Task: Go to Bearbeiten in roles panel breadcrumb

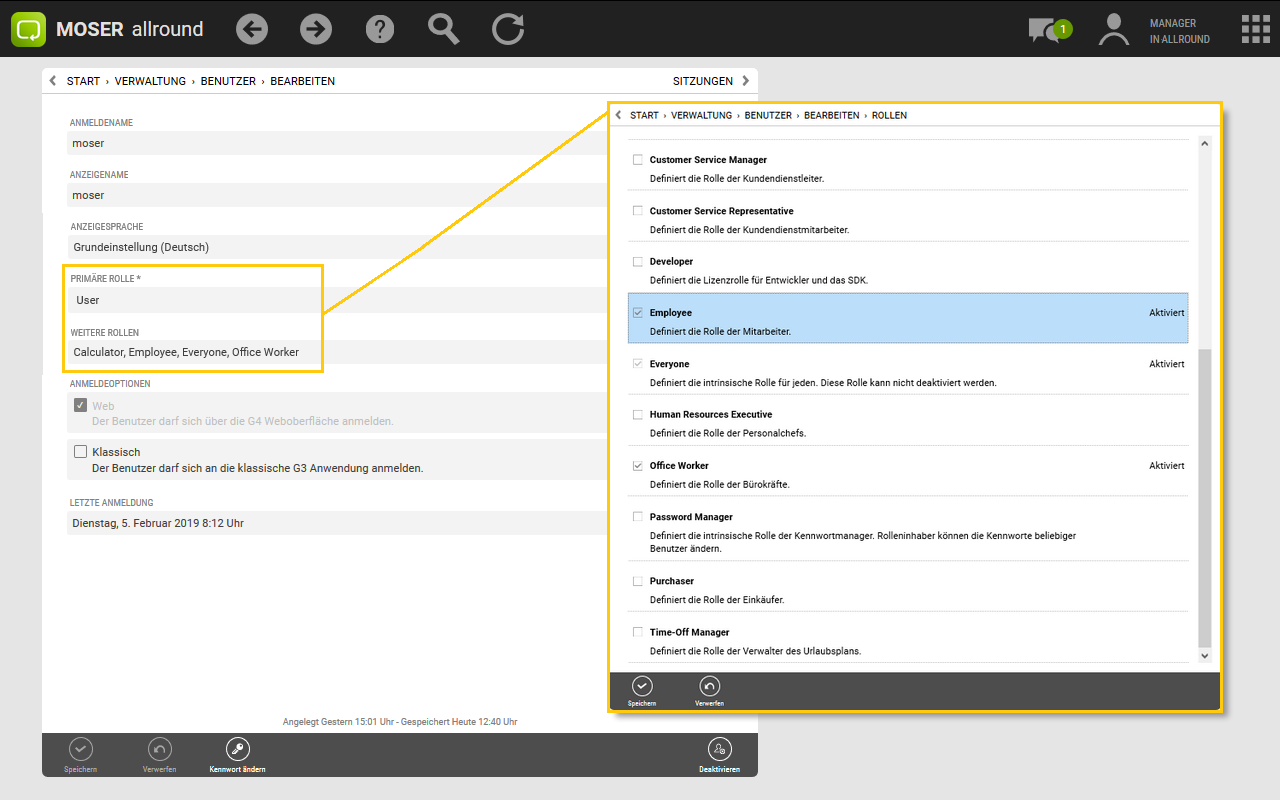Action: coord(831,115)
